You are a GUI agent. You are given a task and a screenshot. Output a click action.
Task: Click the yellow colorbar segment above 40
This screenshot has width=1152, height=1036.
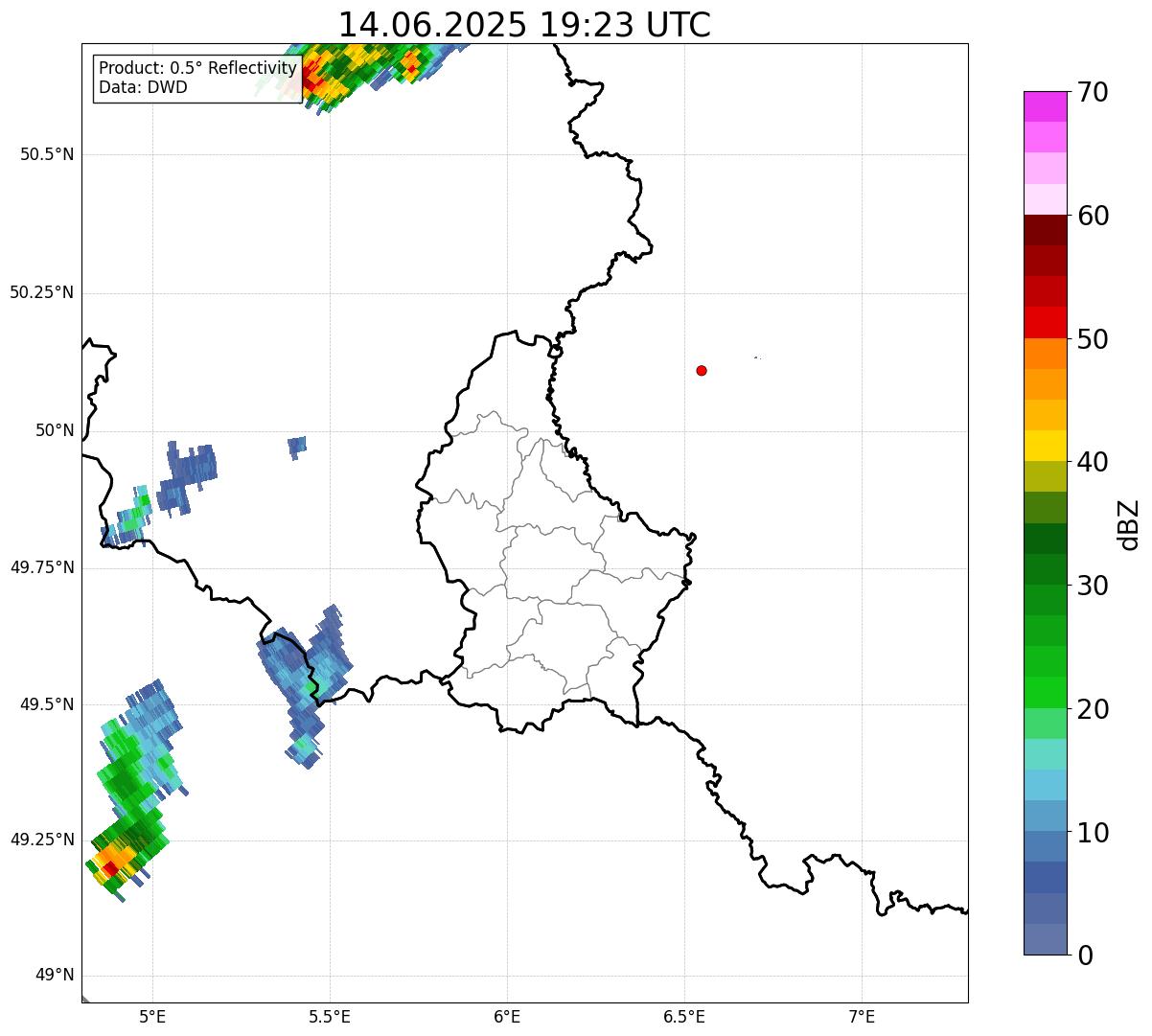1045,446
